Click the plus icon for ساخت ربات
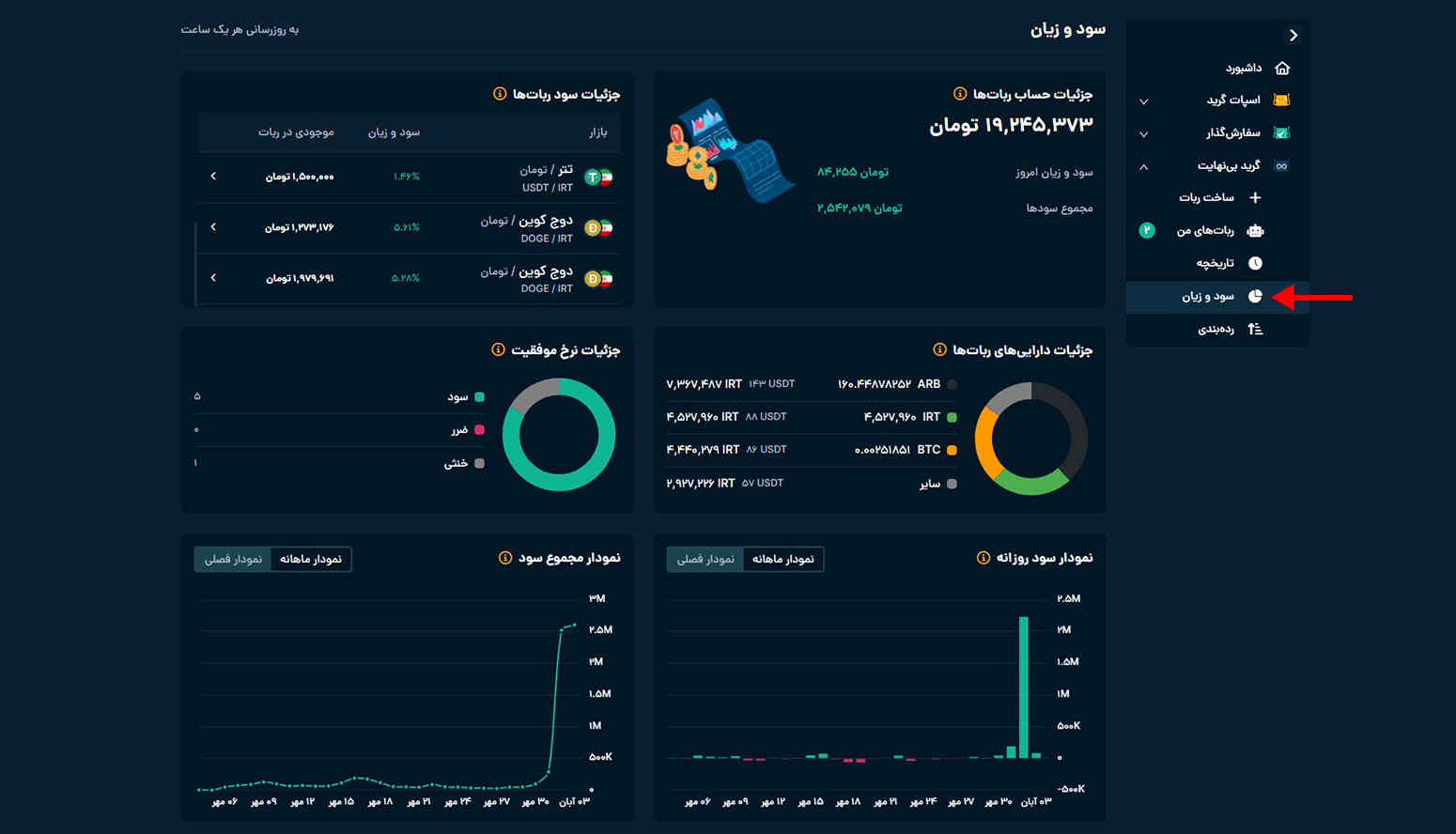The image size is (1456, 834). coord(1255,197)
